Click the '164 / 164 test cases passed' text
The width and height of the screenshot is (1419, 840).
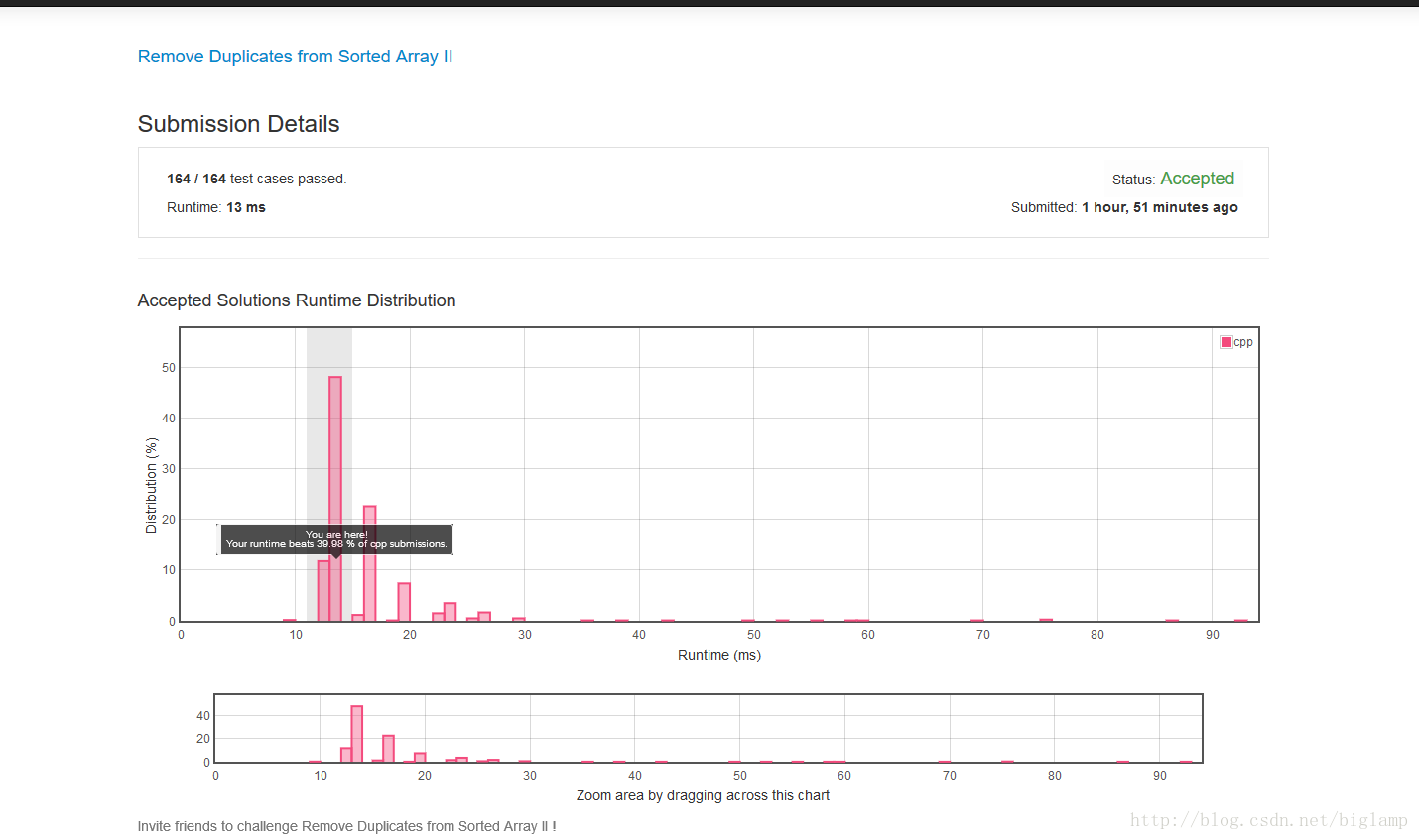coord(257,179)
